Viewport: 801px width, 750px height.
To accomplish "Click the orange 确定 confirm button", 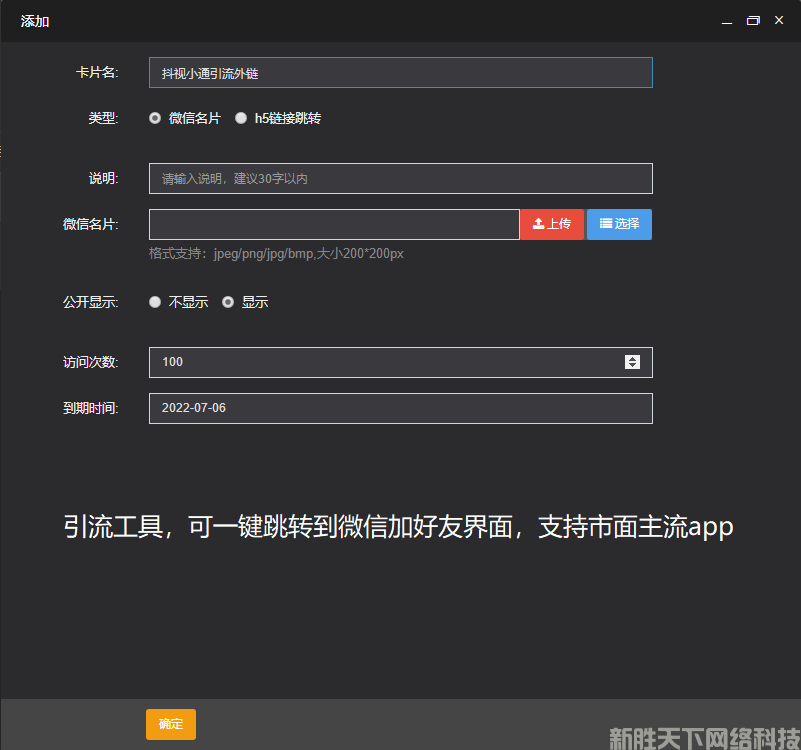I will coord(171,724).
